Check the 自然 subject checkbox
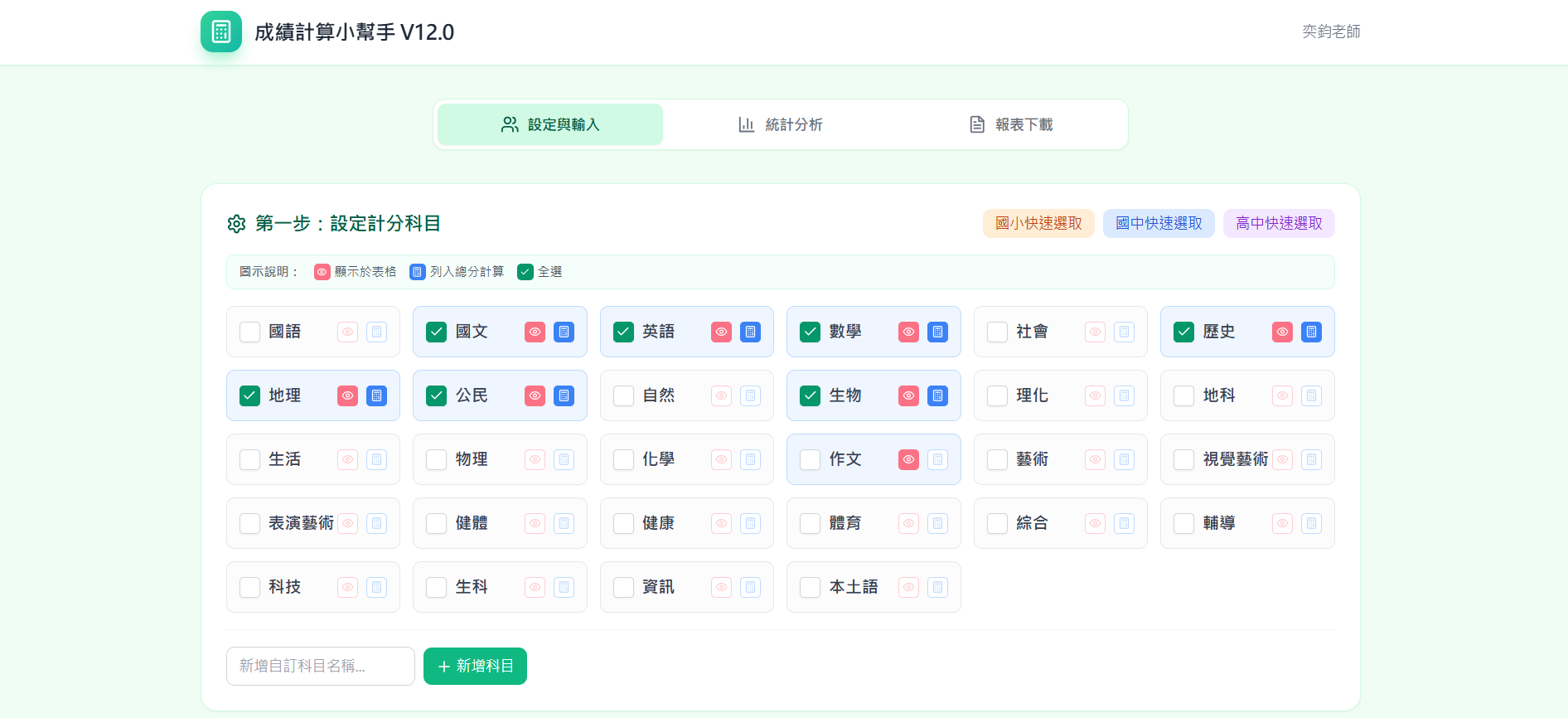Screen dimensions: 1568x718 (623, 395)
